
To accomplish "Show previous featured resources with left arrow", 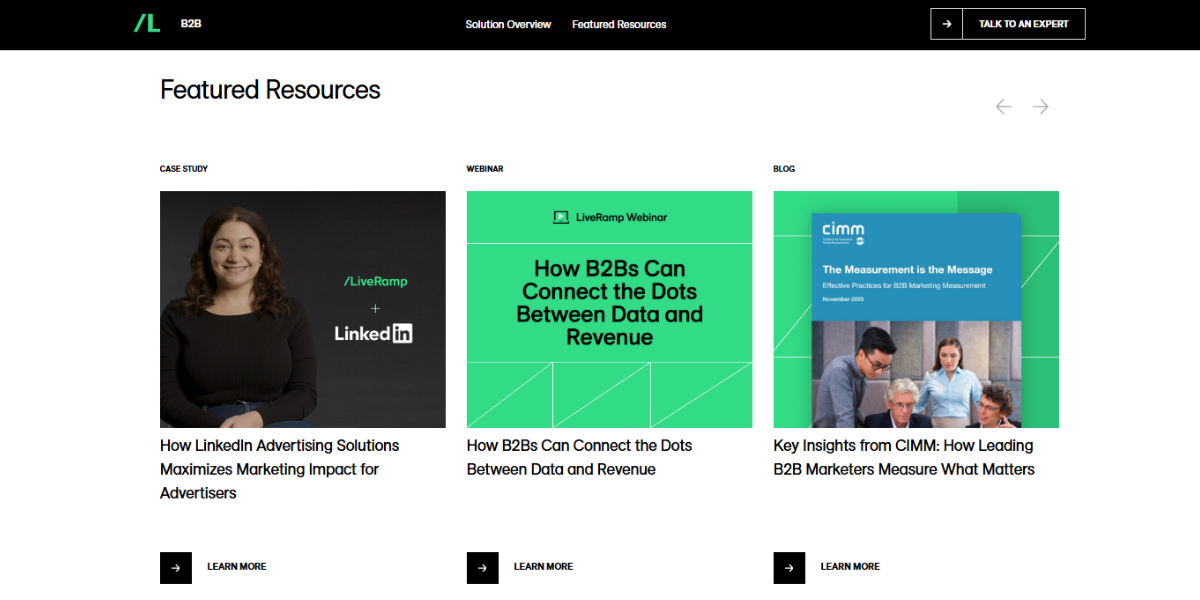I will (x=1003, y=107).
